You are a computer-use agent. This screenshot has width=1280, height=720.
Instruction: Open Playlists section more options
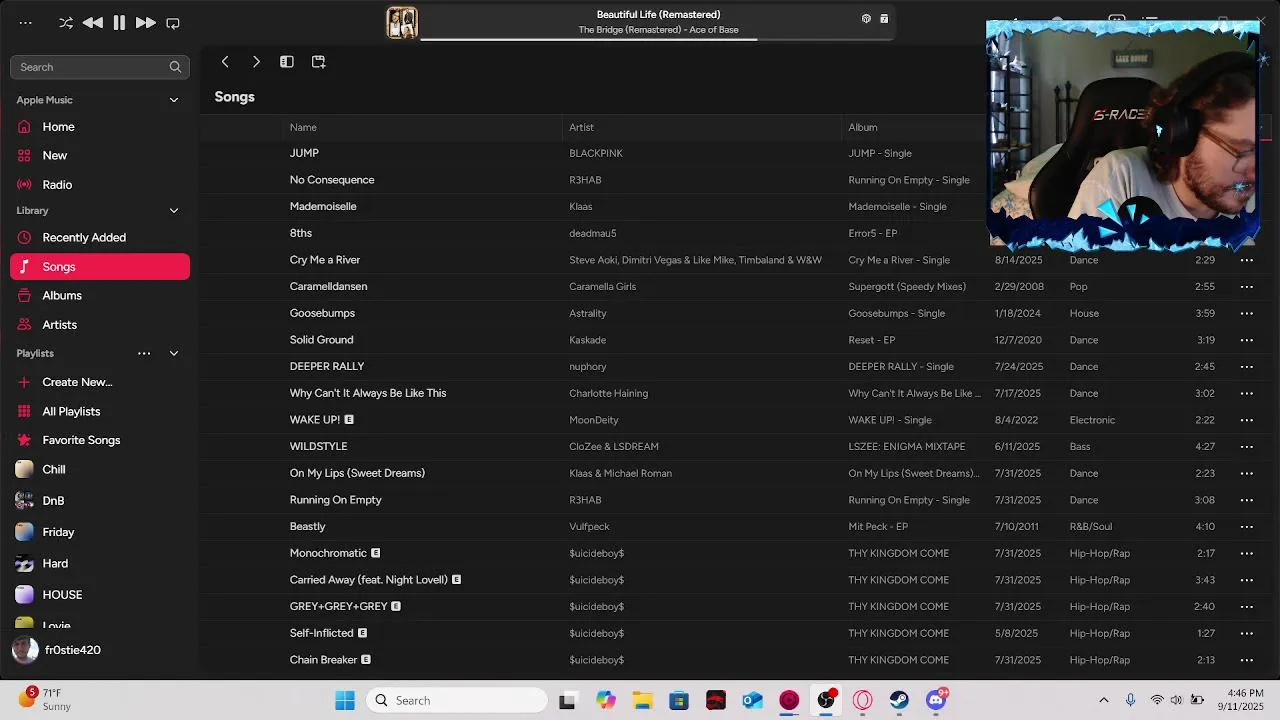[144, 354]
